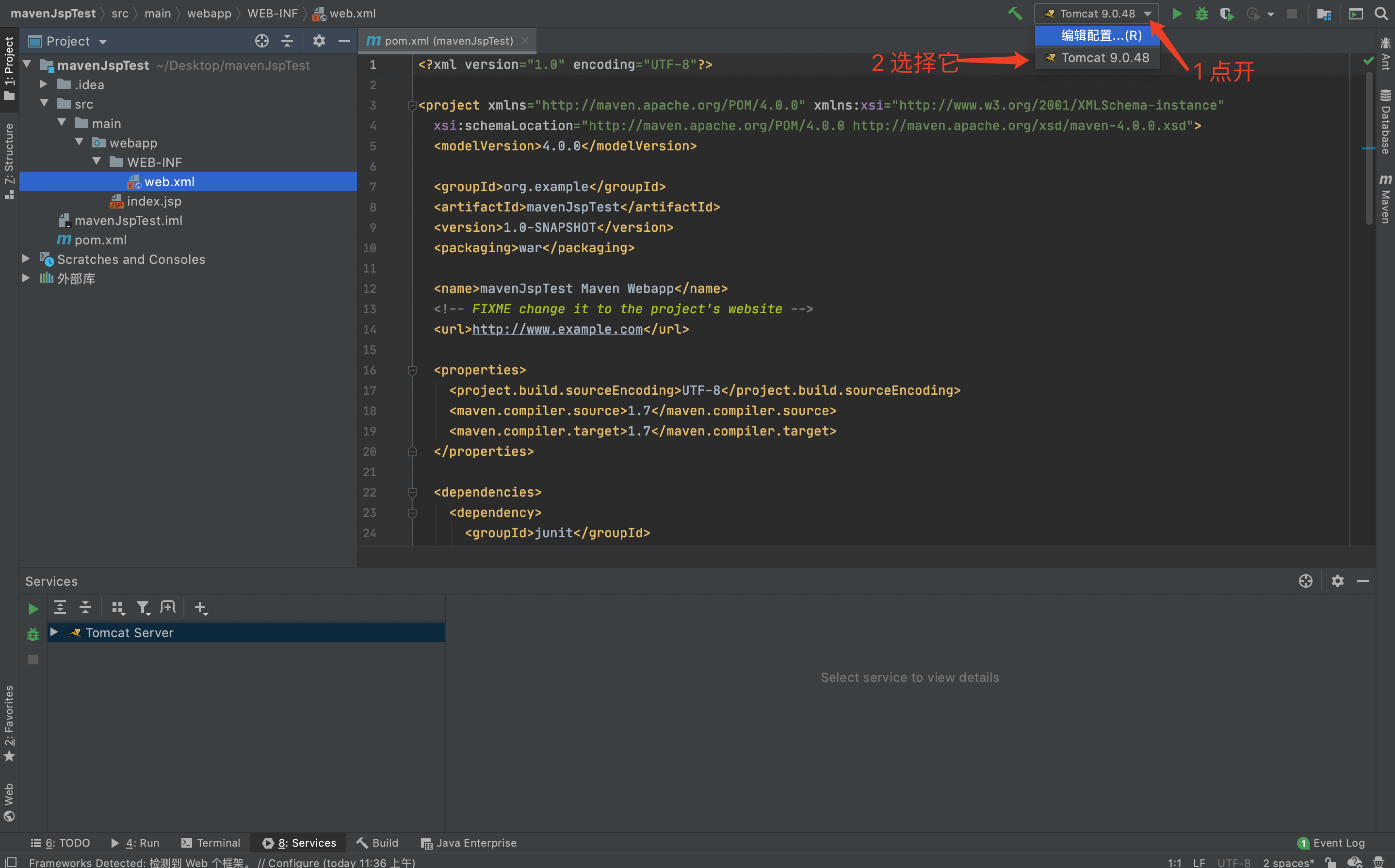Open the 4: Run tool window
Screen dimensions: 1395x868
click(135, 843)
